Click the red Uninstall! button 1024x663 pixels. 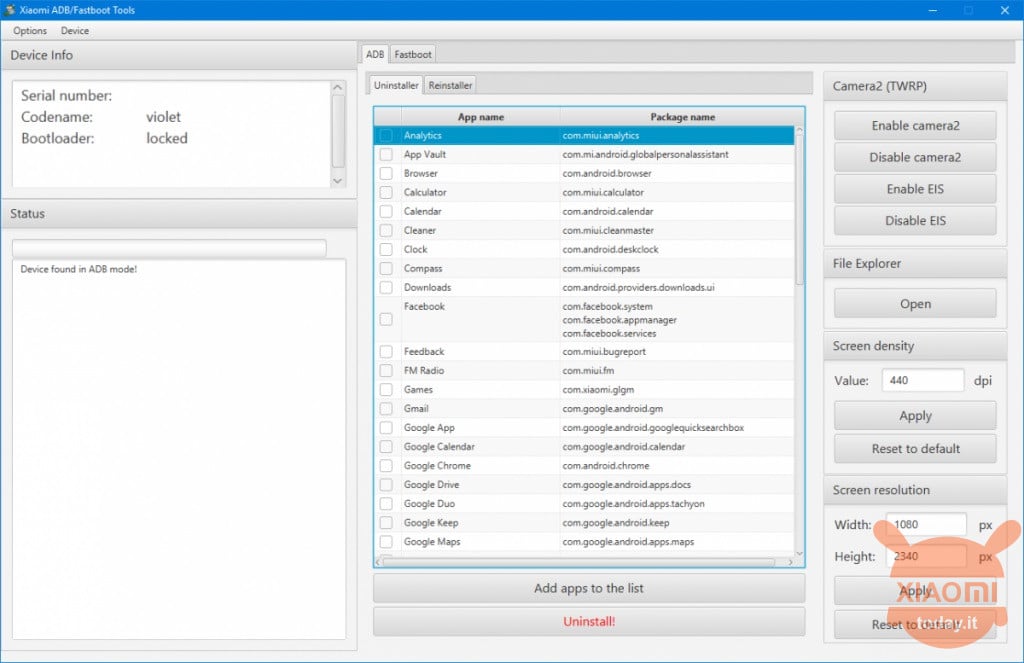click(x=588, y=621)
